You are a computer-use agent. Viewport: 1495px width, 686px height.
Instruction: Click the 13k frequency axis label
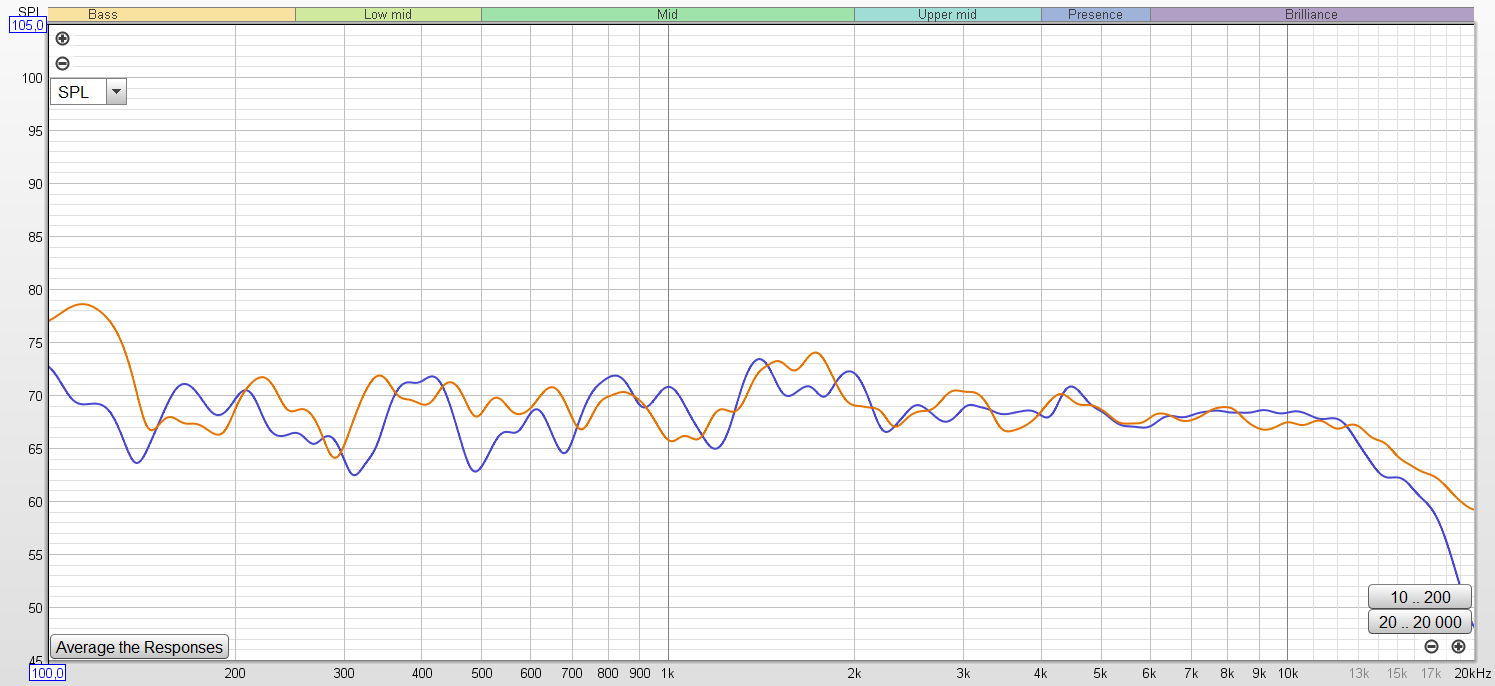pos(1359,673)
